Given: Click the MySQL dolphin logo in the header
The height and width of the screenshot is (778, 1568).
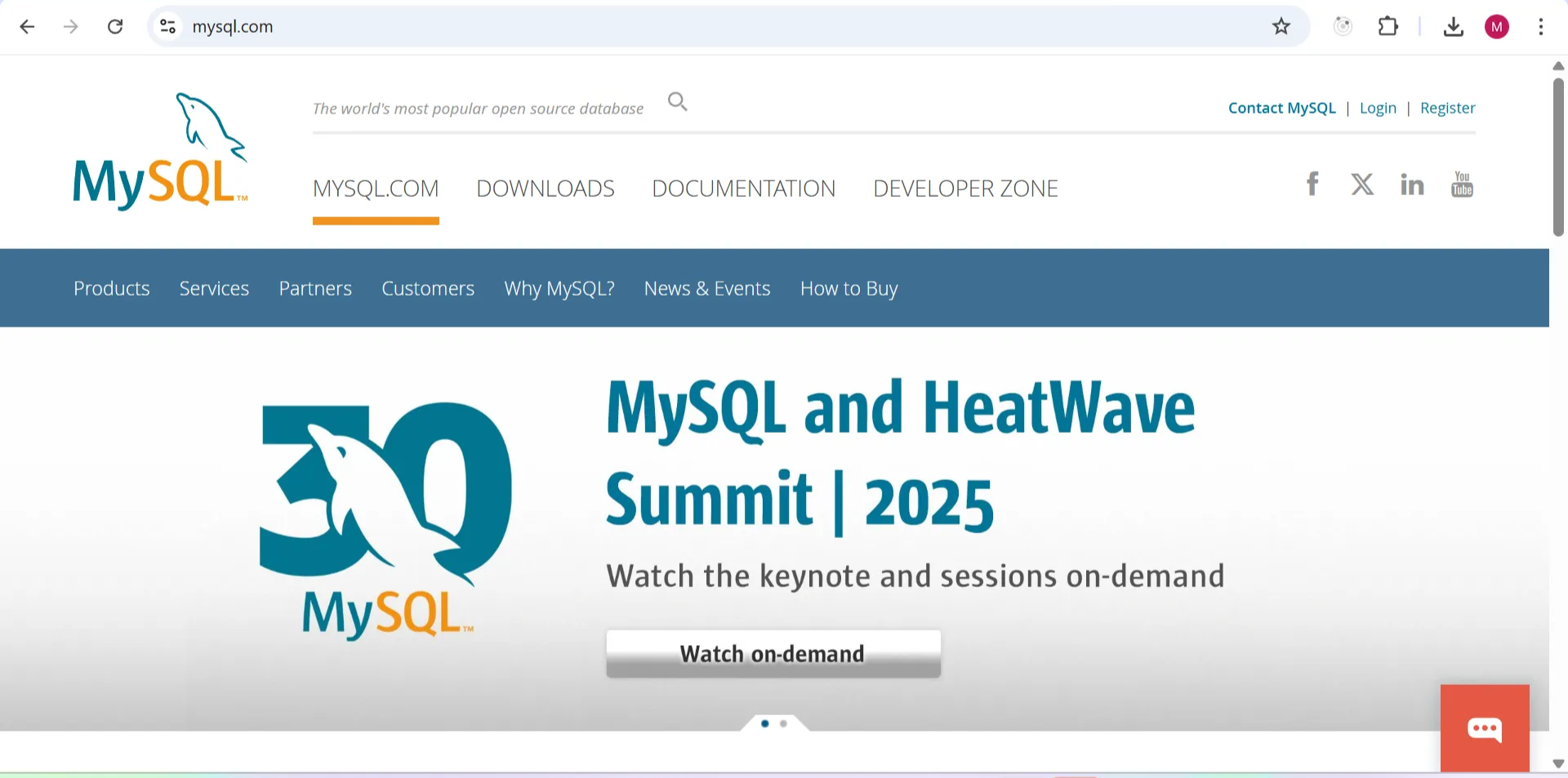Looking at the screenshot, I should (x=160, y=151).
